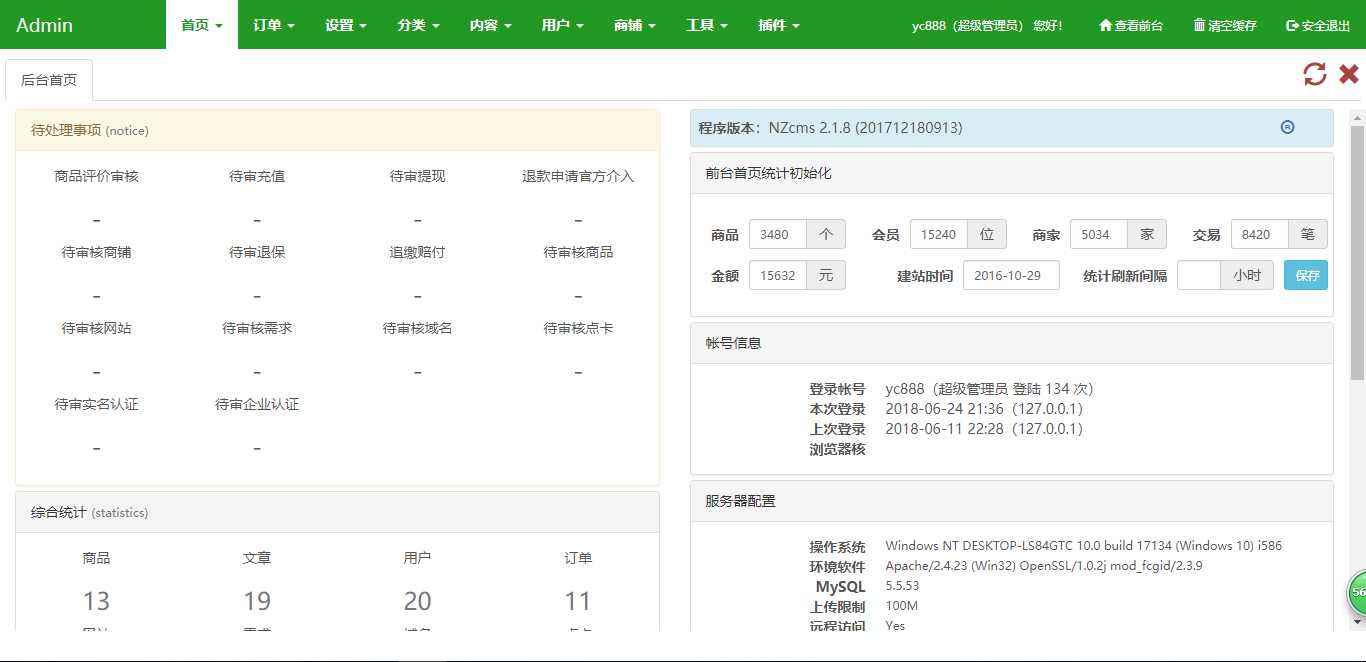This screenshot has width=1366, height=662.
Task: Click the 金额 input field
Action: tap(778, 275)
